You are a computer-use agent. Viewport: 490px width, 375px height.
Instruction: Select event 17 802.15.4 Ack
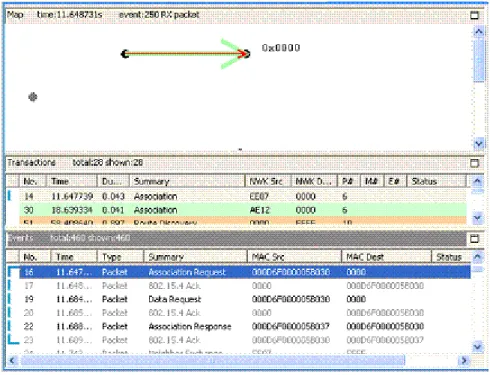click(x=245, y=286)
